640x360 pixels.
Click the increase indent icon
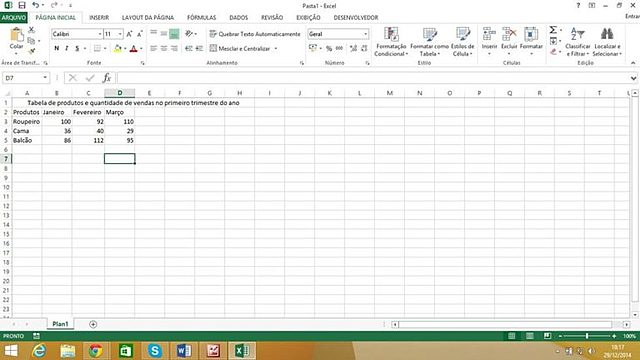pyautogui.click(x=199, y=49)
